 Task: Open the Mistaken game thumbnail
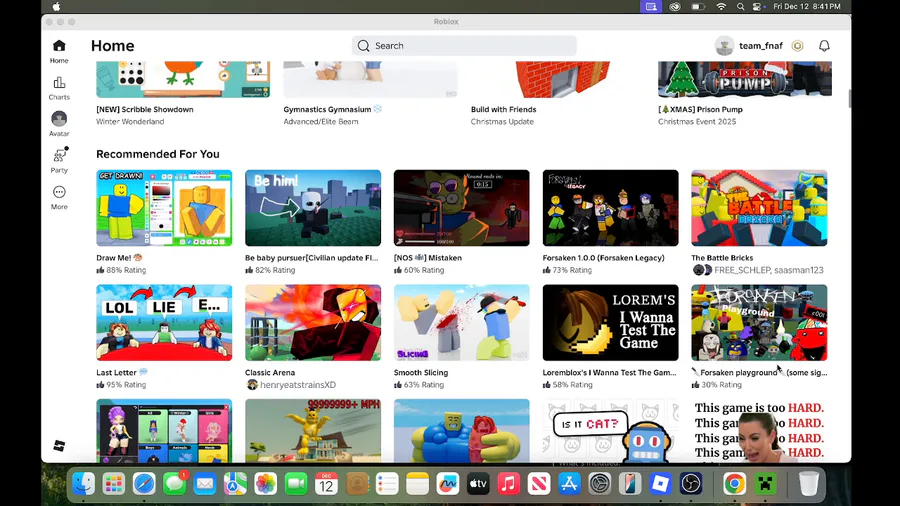click(x=461, y=208)
